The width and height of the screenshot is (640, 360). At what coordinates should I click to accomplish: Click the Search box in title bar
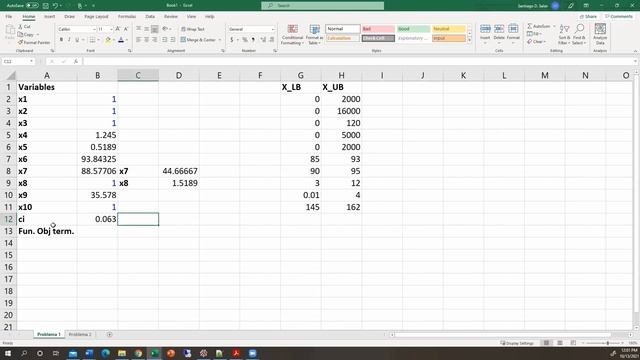coord(322,6)
